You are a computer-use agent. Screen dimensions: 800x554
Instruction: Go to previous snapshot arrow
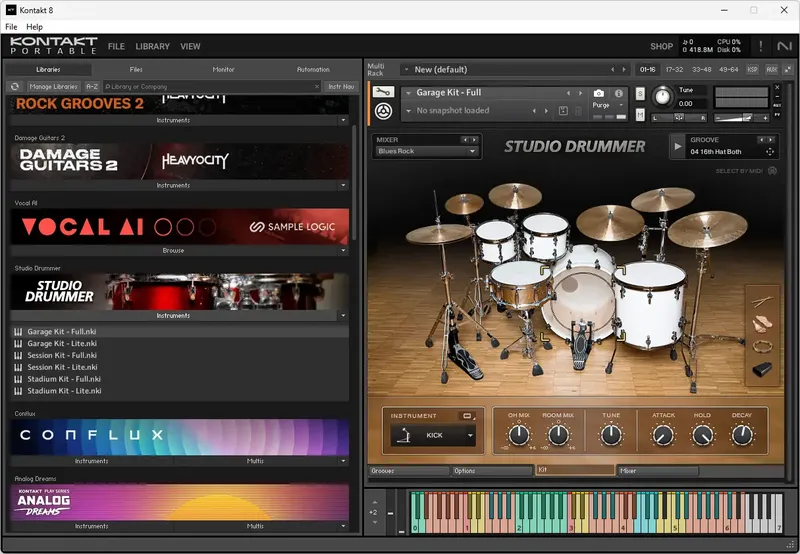tap(534, 111)
